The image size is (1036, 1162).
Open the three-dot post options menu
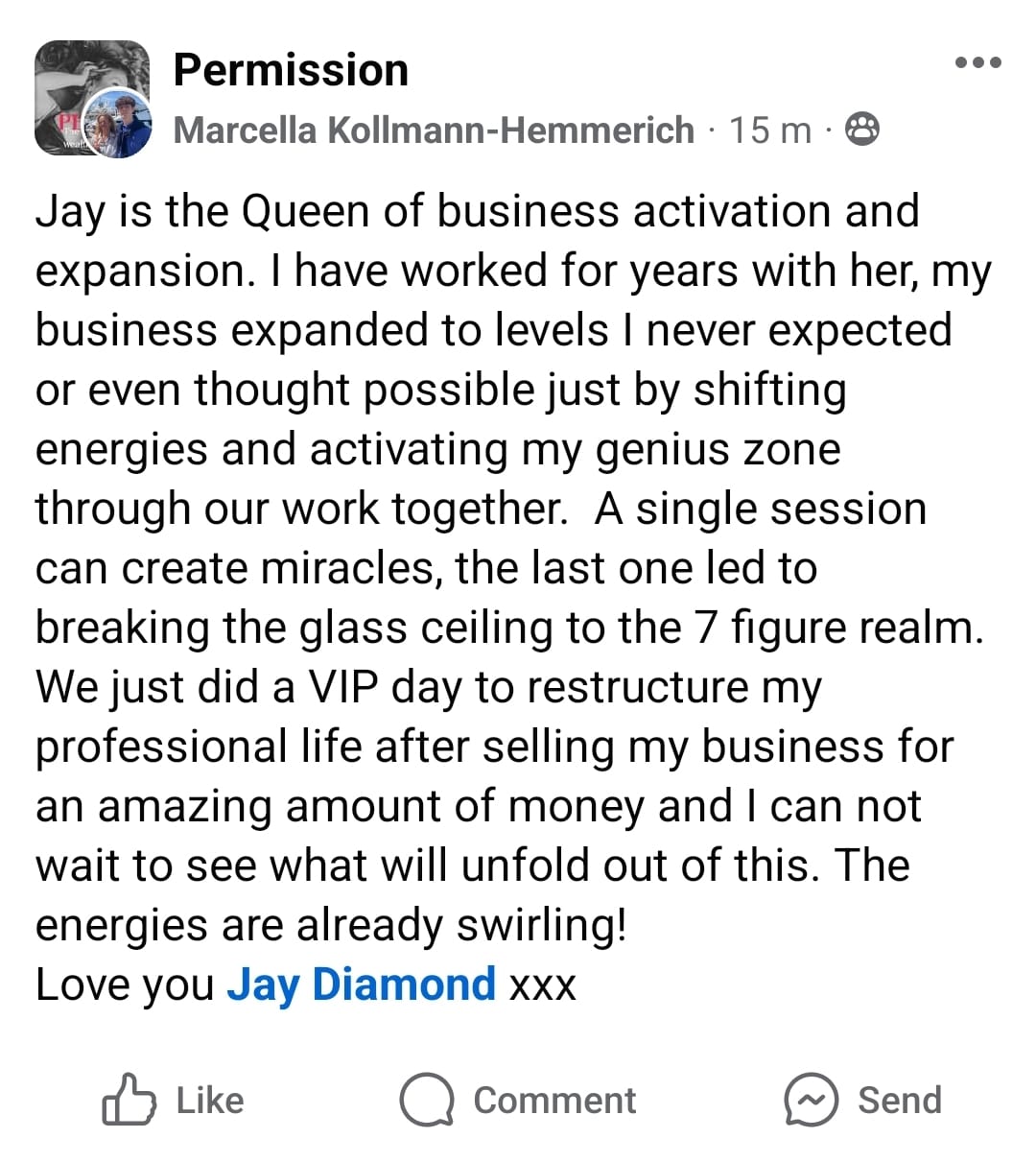[977, 63]
